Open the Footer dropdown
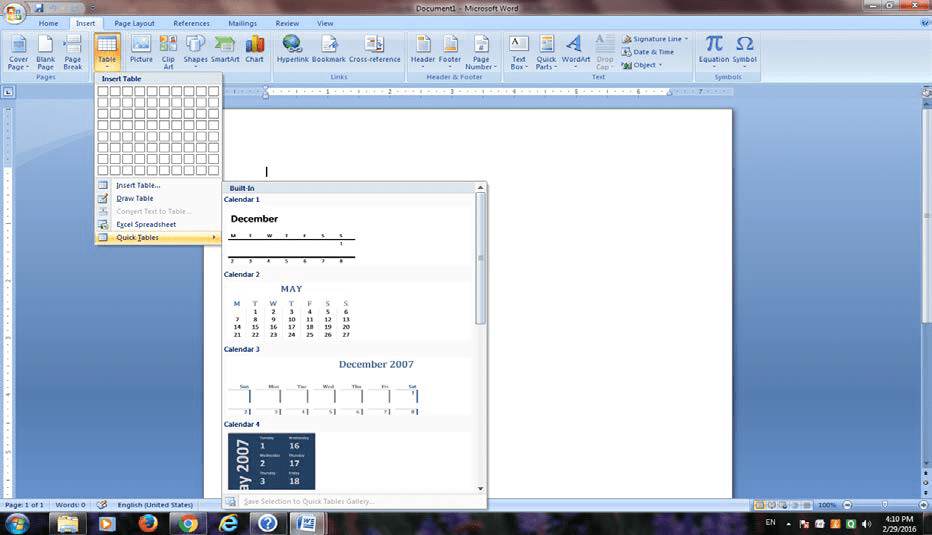 (450, 51)
